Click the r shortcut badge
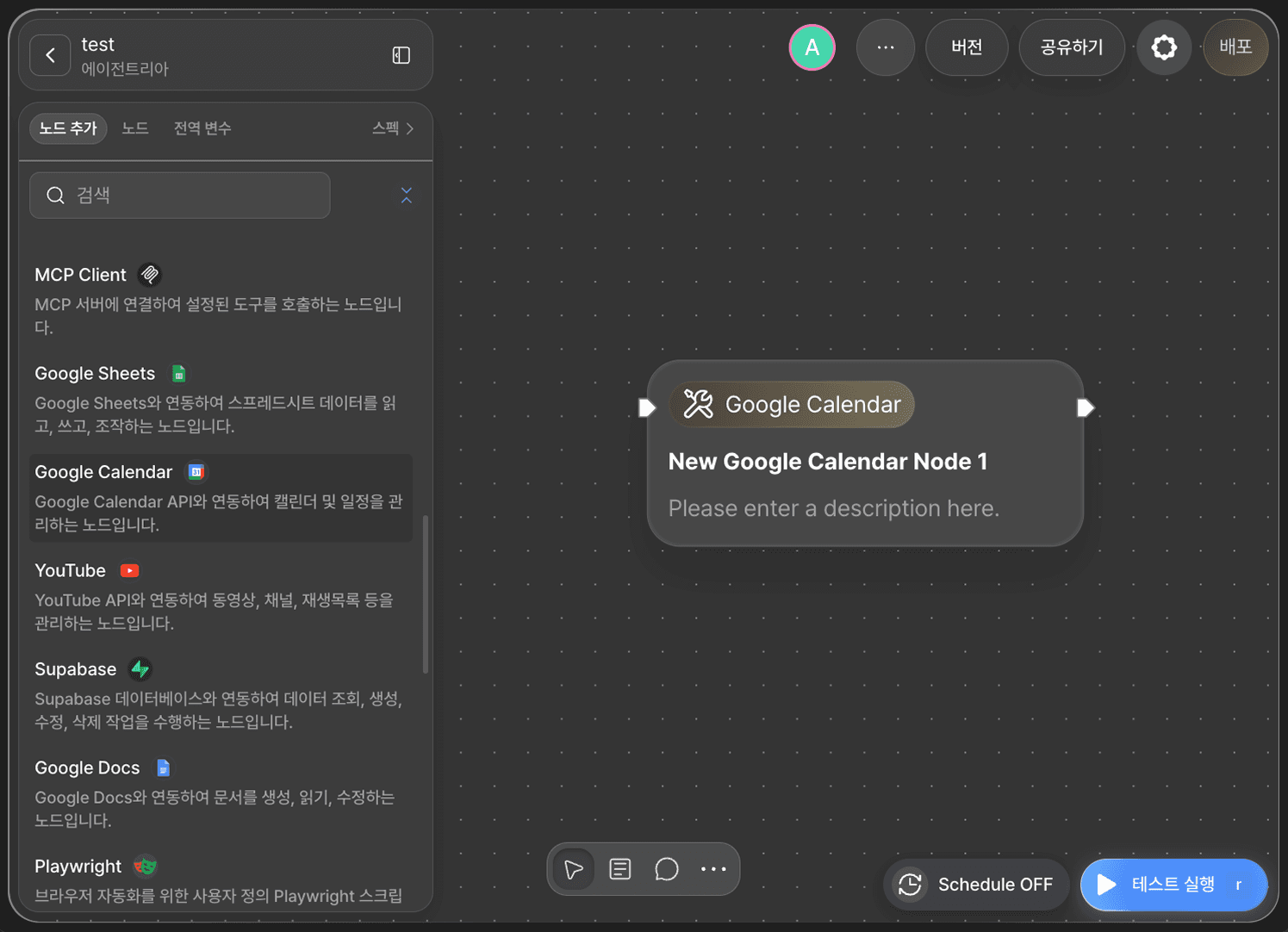This screenshot has height=932, width=1288. [1239, 885]
